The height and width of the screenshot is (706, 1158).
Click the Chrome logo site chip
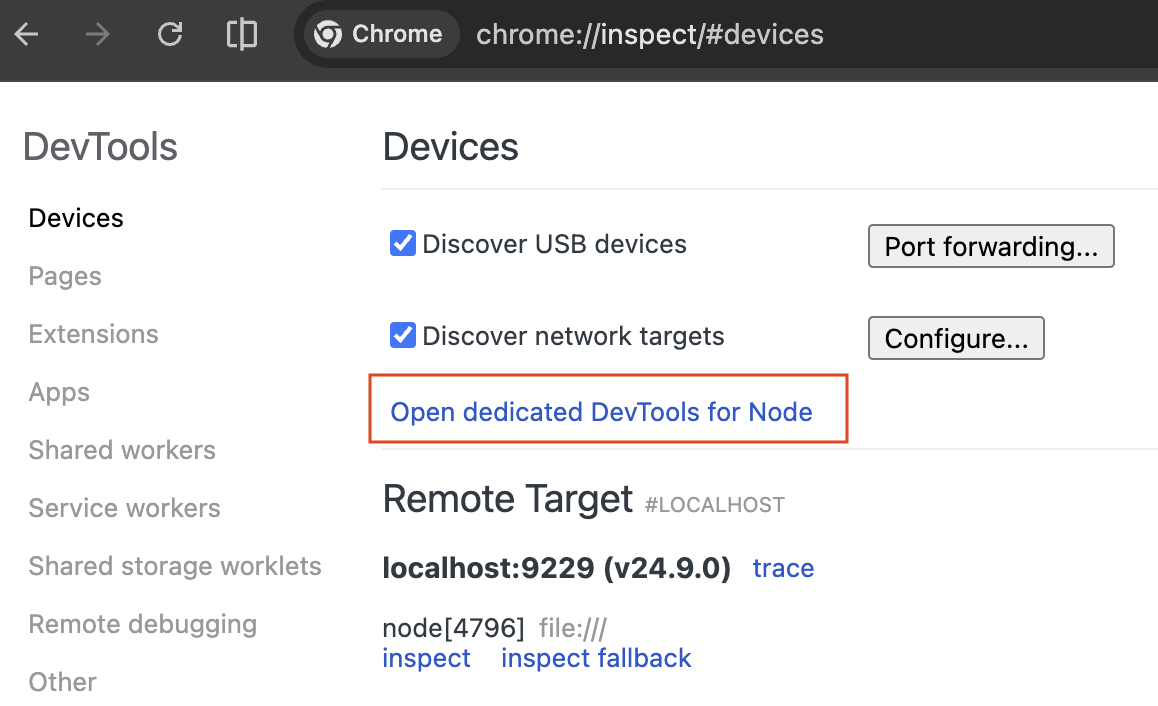click(x=378, y=35)
